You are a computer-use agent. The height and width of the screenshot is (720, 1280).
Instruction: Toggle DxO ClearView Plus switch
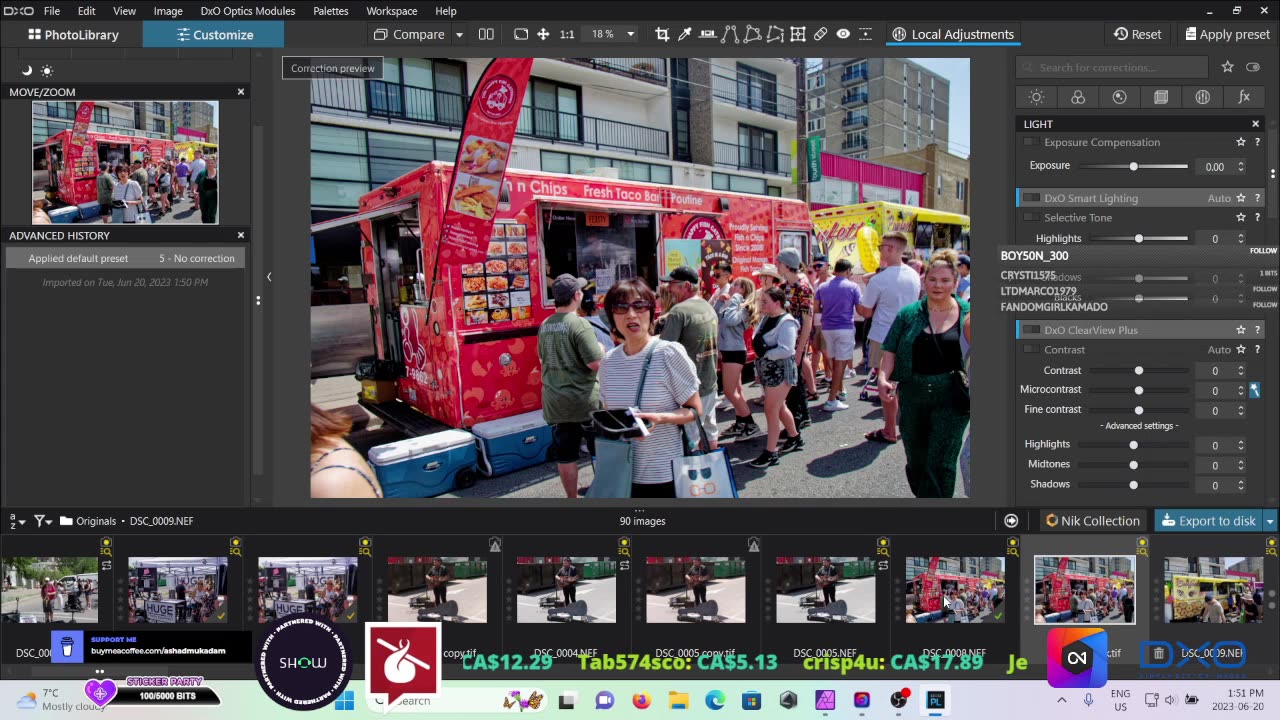1031,330
